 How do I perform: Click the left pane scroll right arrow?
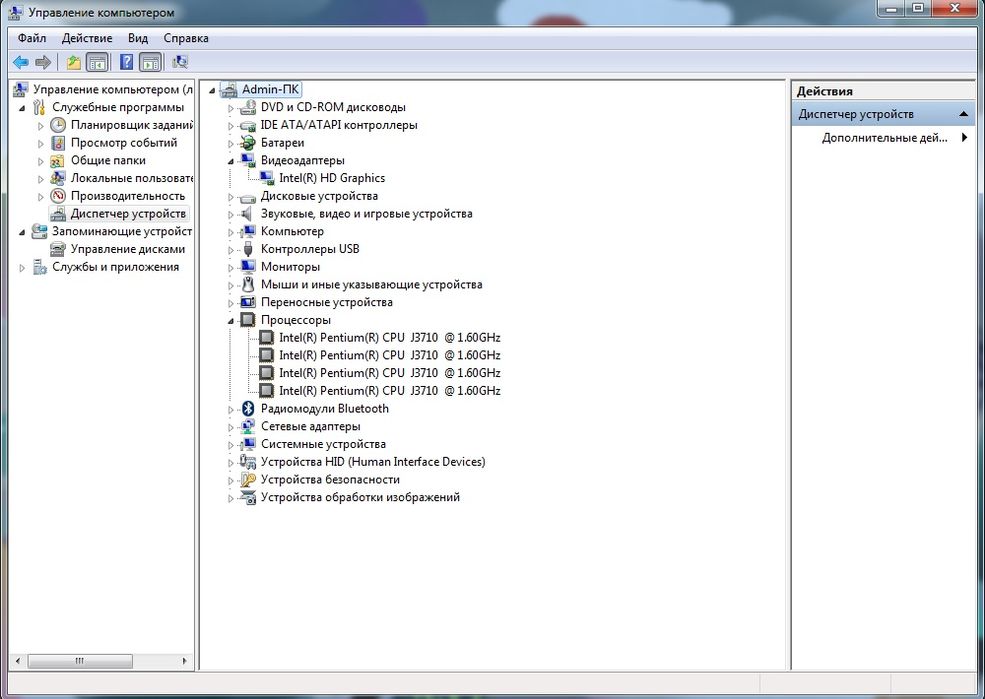(185, 661)
